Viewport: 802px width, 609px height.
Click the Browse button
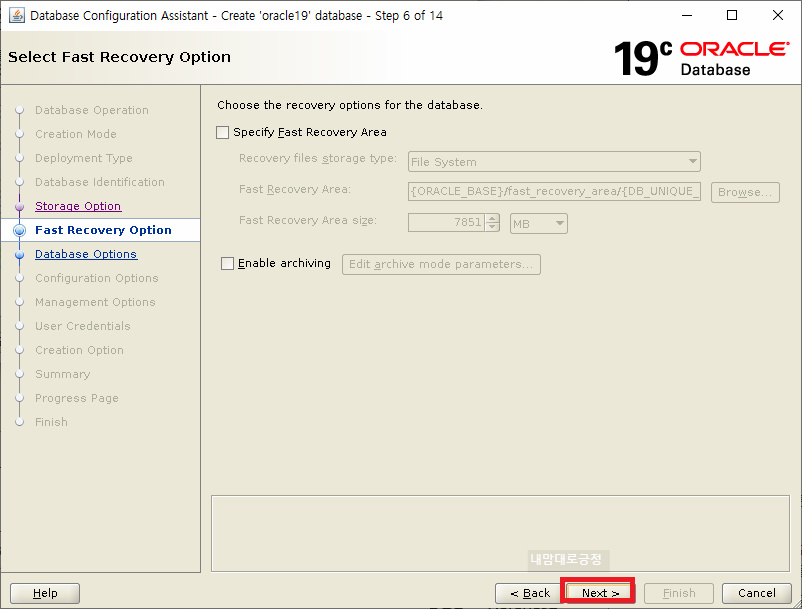pos(745,192)
